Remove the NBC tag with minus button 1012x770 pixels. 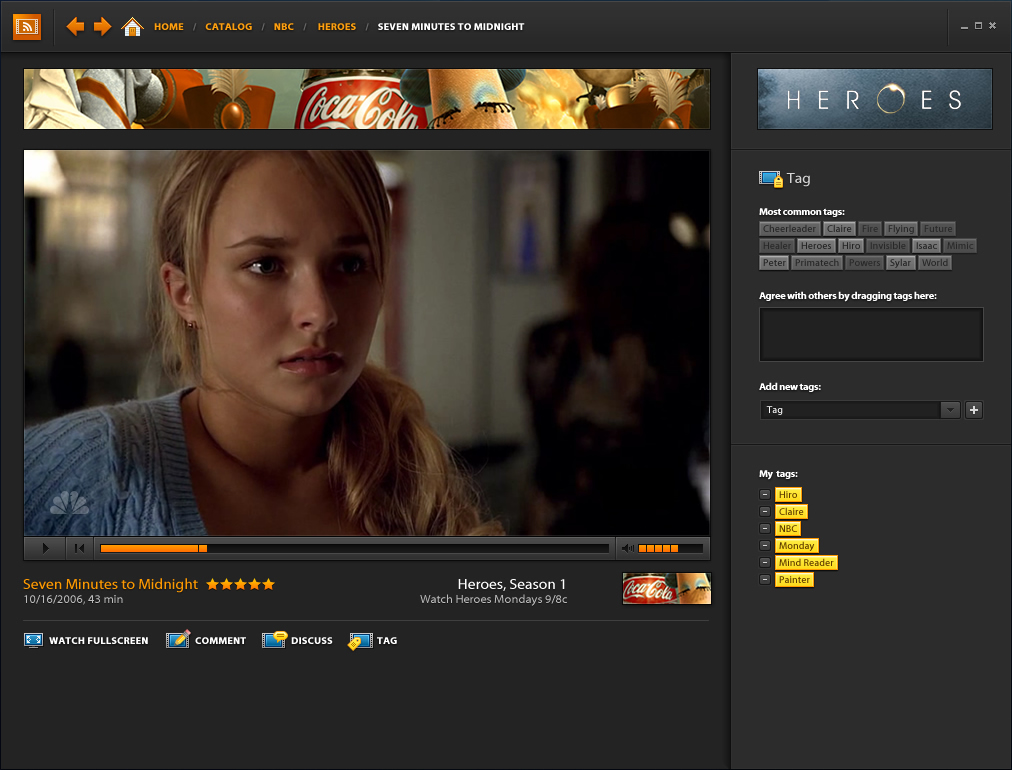coord(765,528)
